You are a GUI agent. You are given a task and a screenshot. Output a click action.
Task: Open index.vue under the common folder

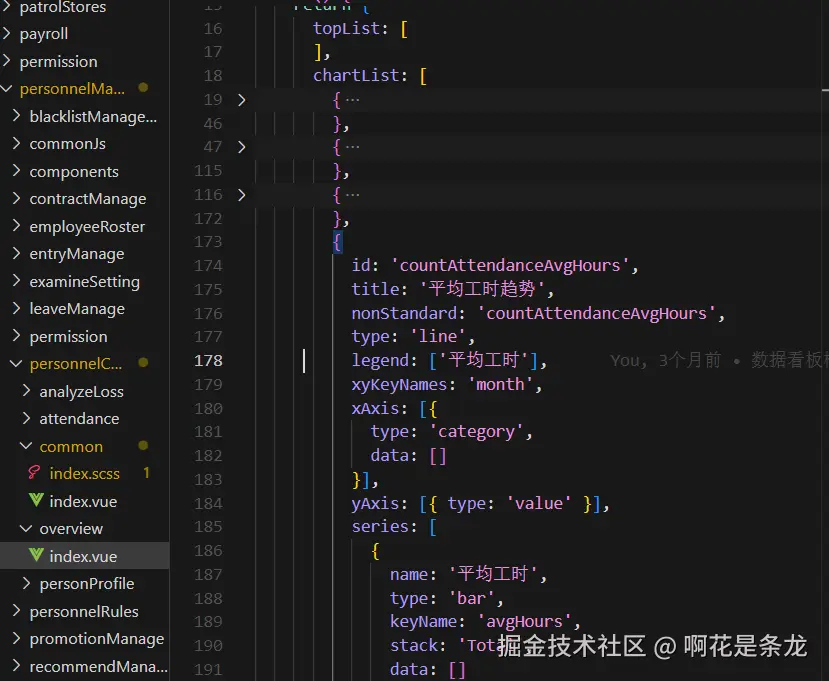(83, 501)
